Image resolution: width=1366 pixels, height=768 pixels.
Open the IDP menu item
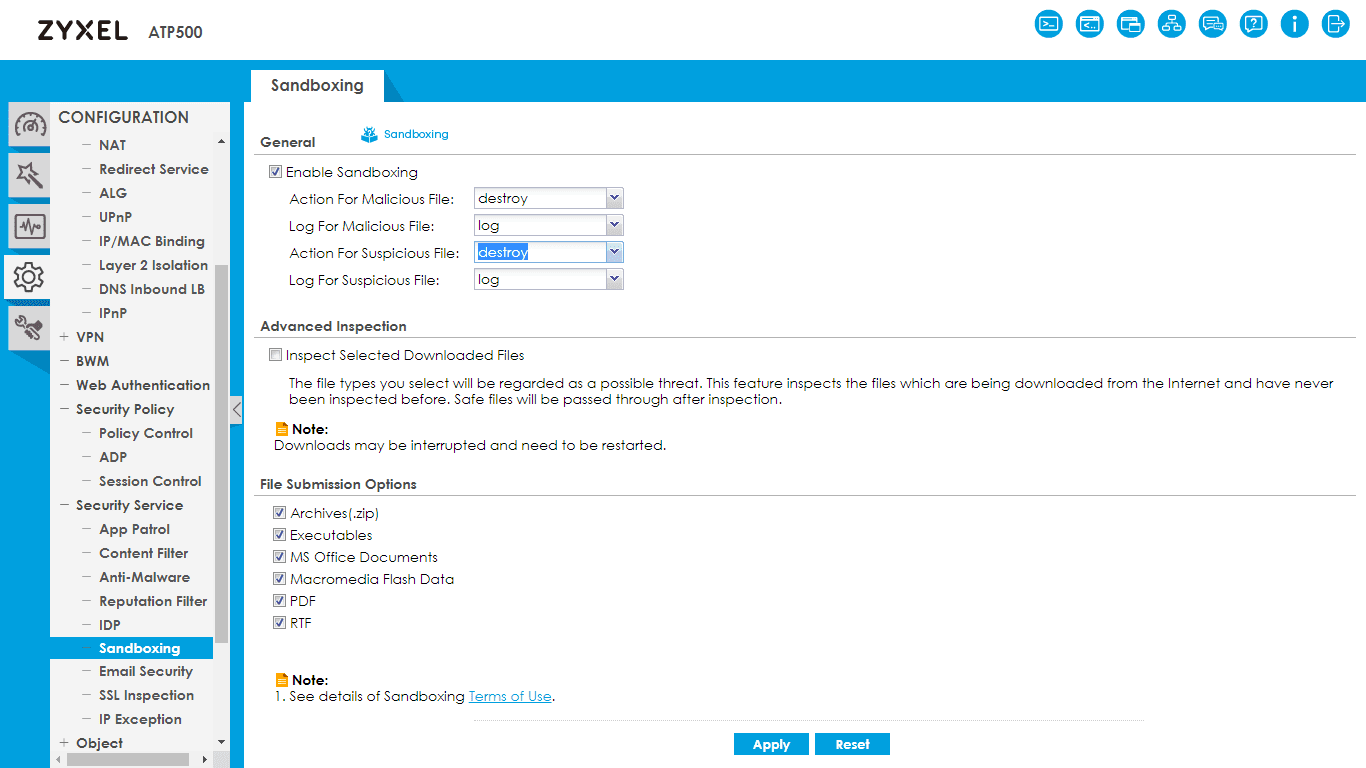pyautogui.click(x=110, y=625)
